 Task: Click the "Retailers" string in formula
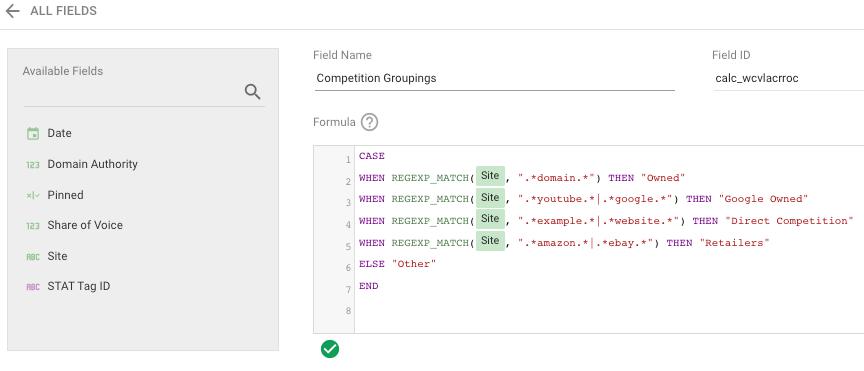pos(735,243)
